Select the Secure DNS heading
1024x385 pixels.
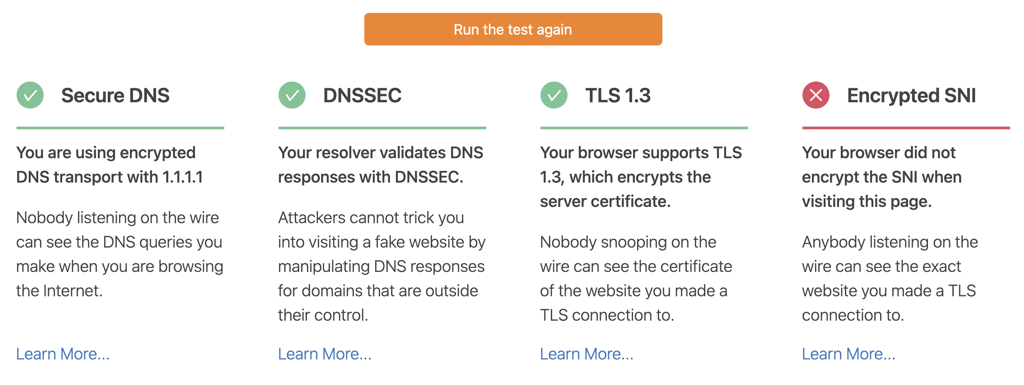(116, 96)
